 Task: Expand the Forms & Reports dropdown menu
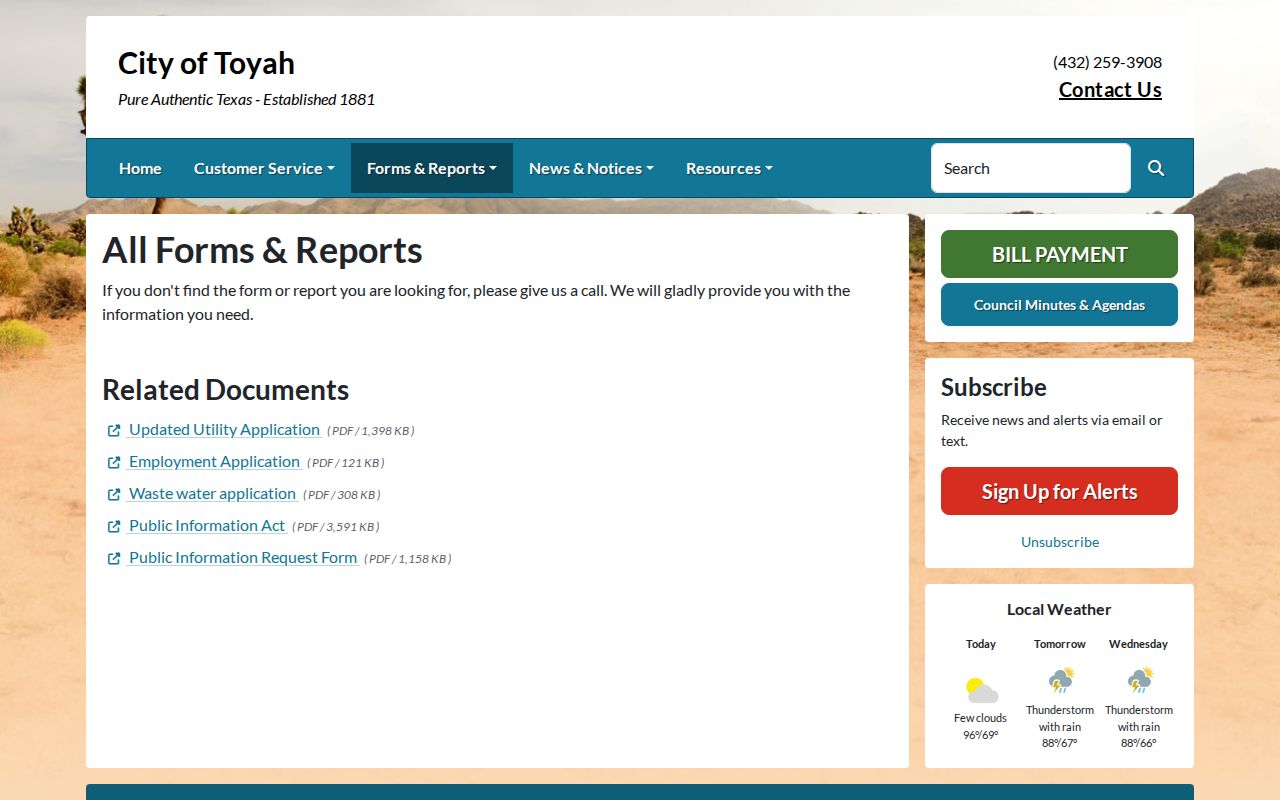click(x=432, y=168)
